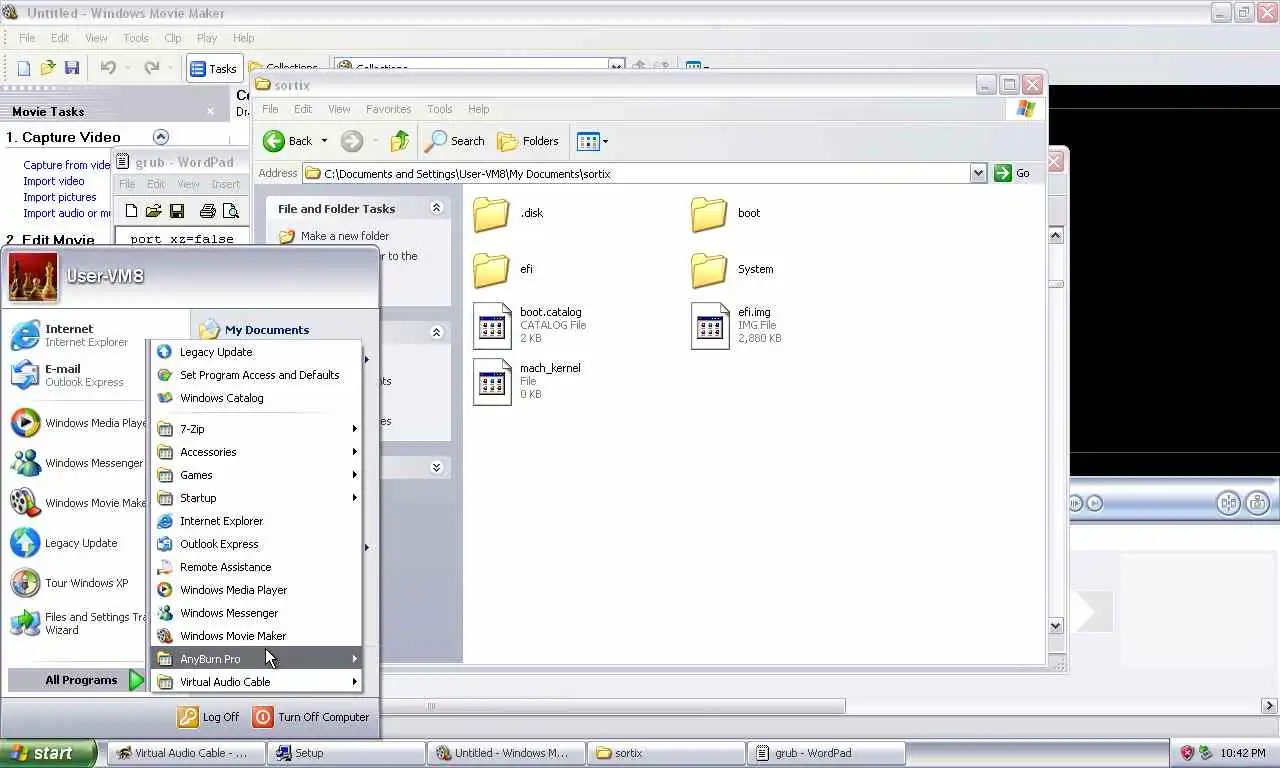Image resolution: width=1280 pixels, height=768 pixels.
Task: Expand the Games submenu
Action: point(256,475)
